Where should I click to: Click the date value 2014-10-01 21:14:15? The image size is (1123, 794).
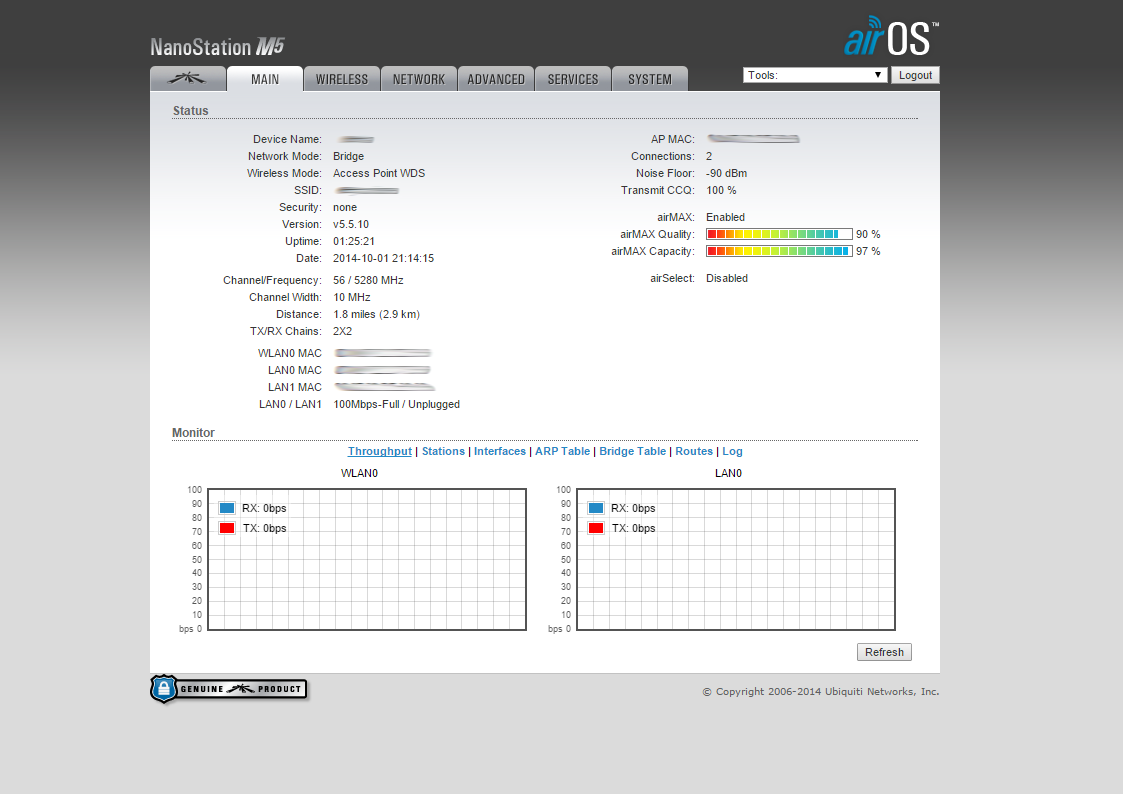coord(383,258)
